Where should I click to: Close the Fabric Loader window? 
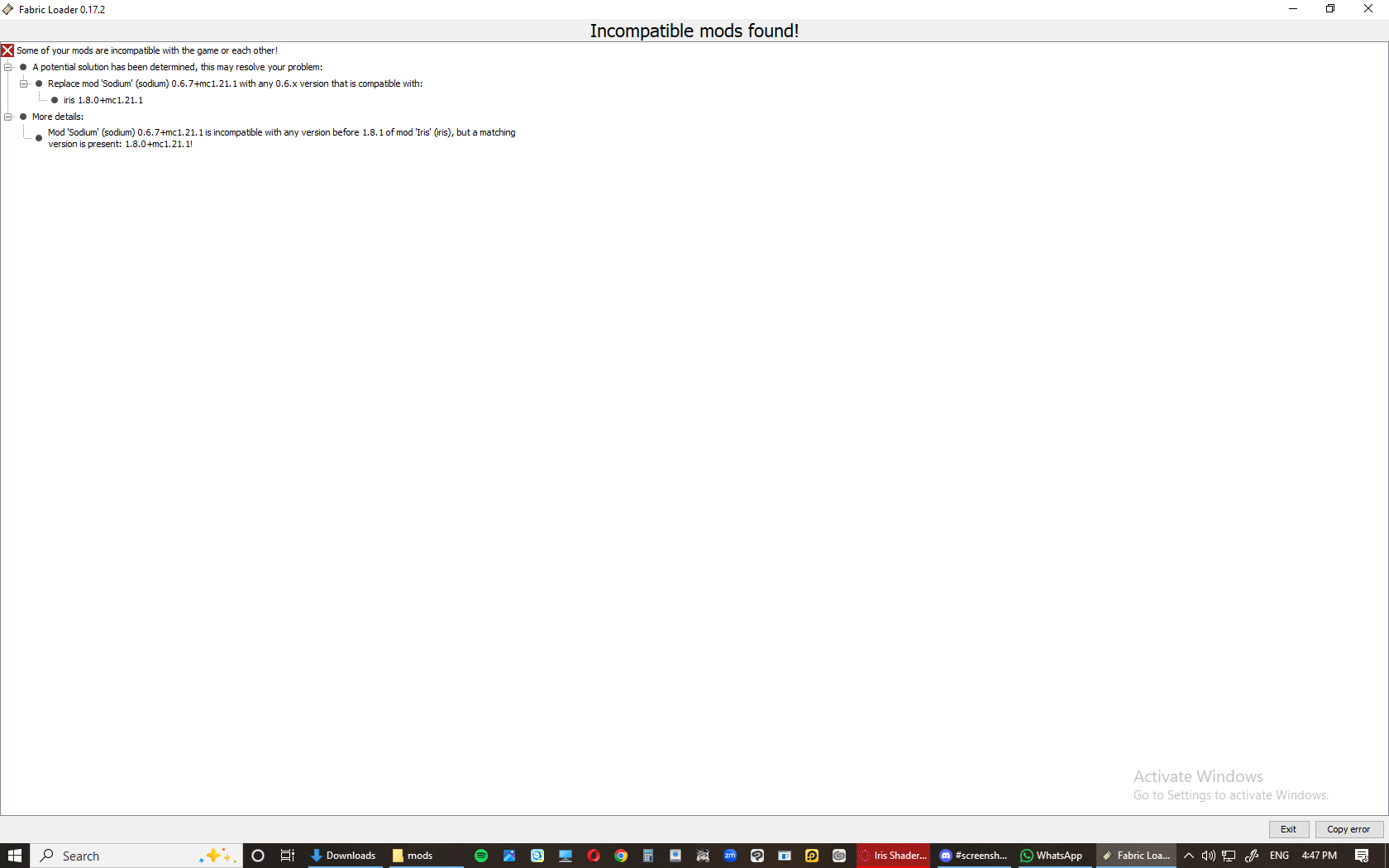[1368, 9]
